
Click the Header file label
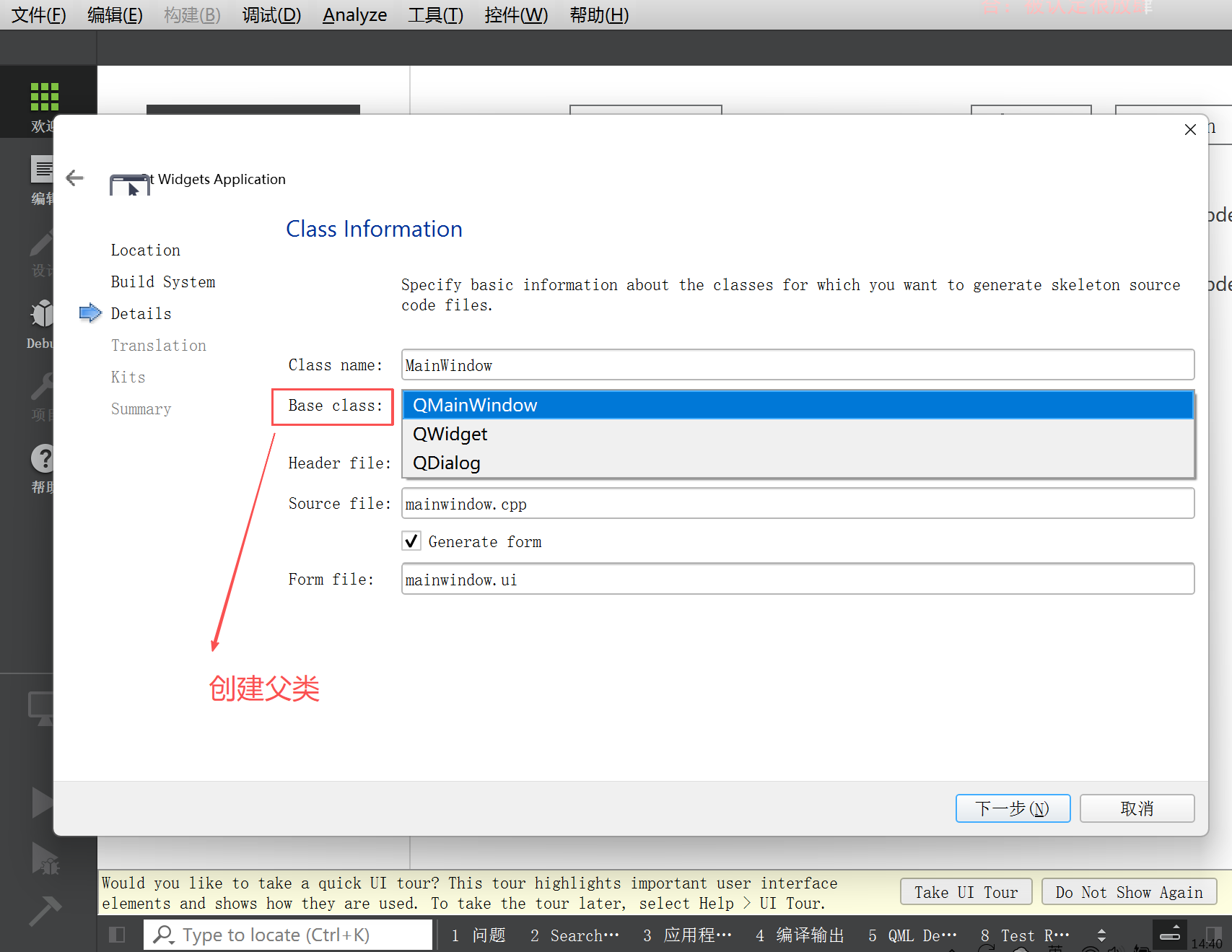pyautogui.click(x=339, y=463)
